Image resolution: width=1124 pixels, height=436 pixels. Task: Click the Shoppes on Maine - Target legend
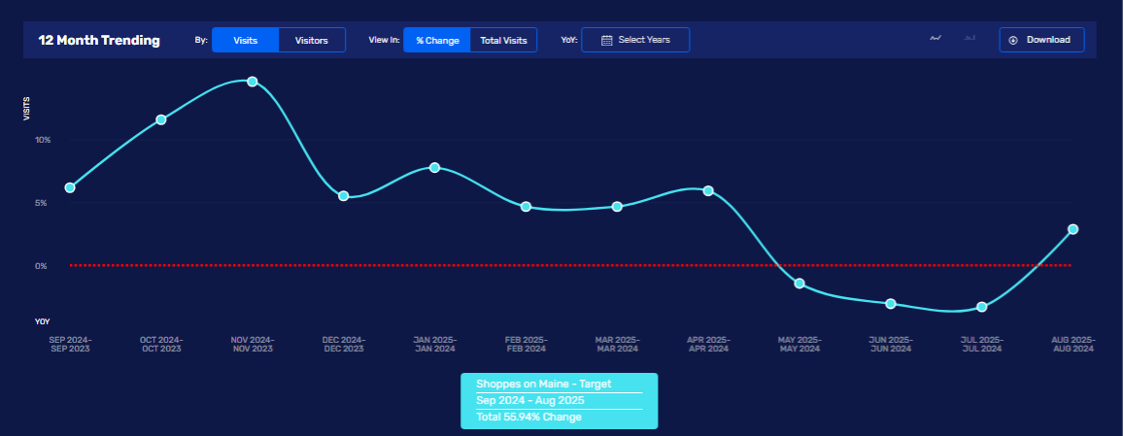coord(558,384)
